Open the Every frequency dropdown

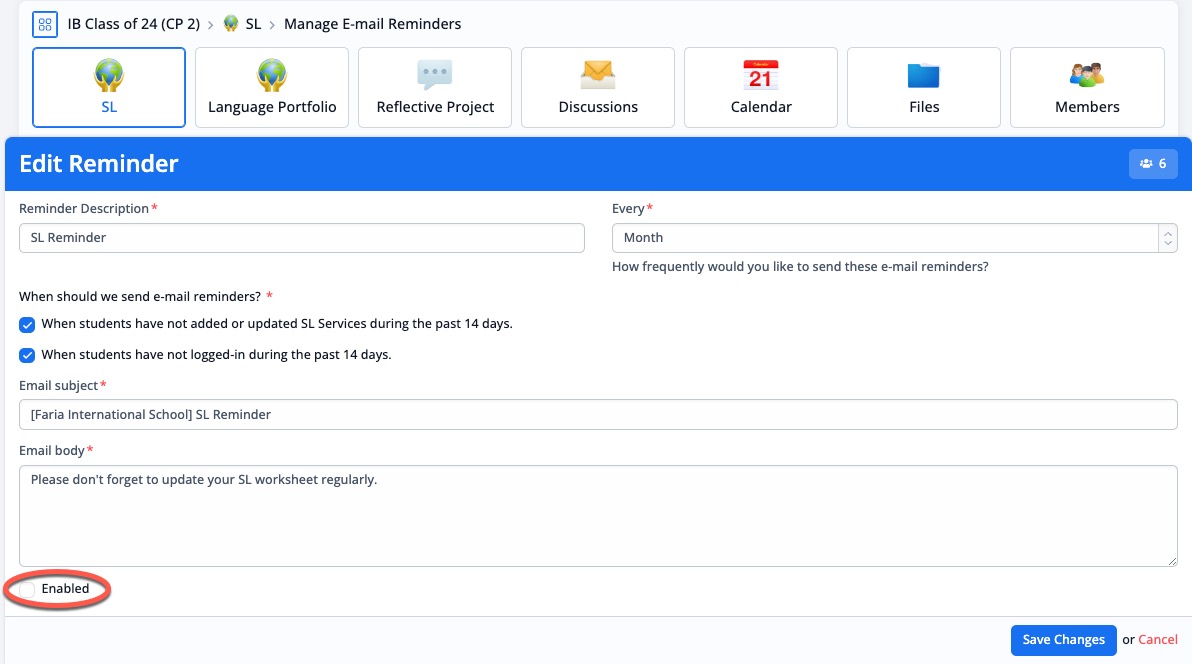(895, 238)
